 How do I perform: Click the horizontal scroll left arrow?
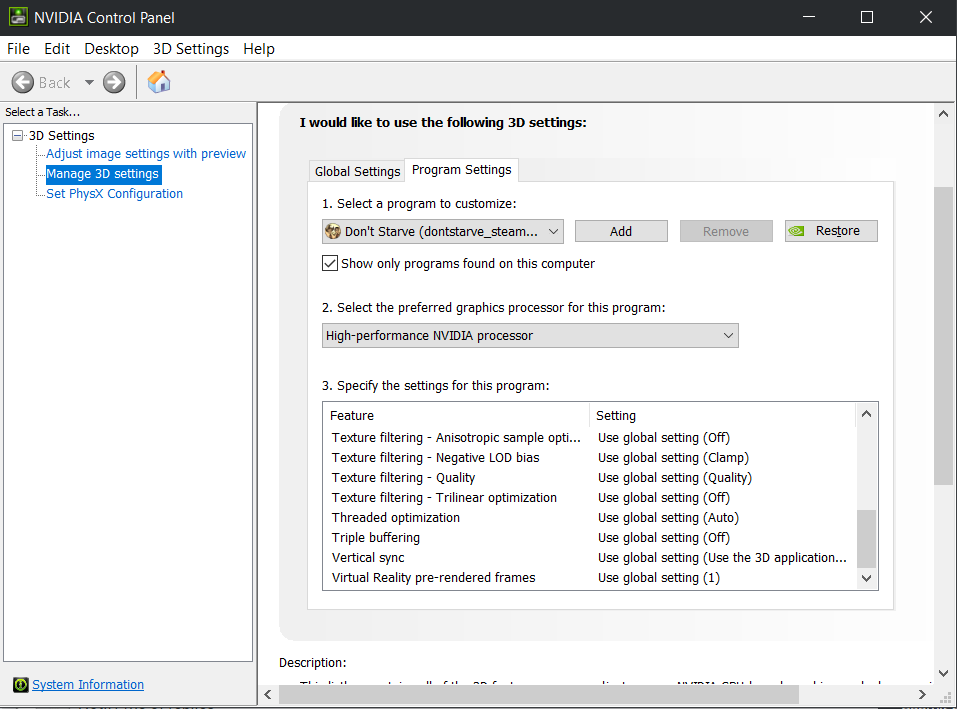click(x=268, y=694)
